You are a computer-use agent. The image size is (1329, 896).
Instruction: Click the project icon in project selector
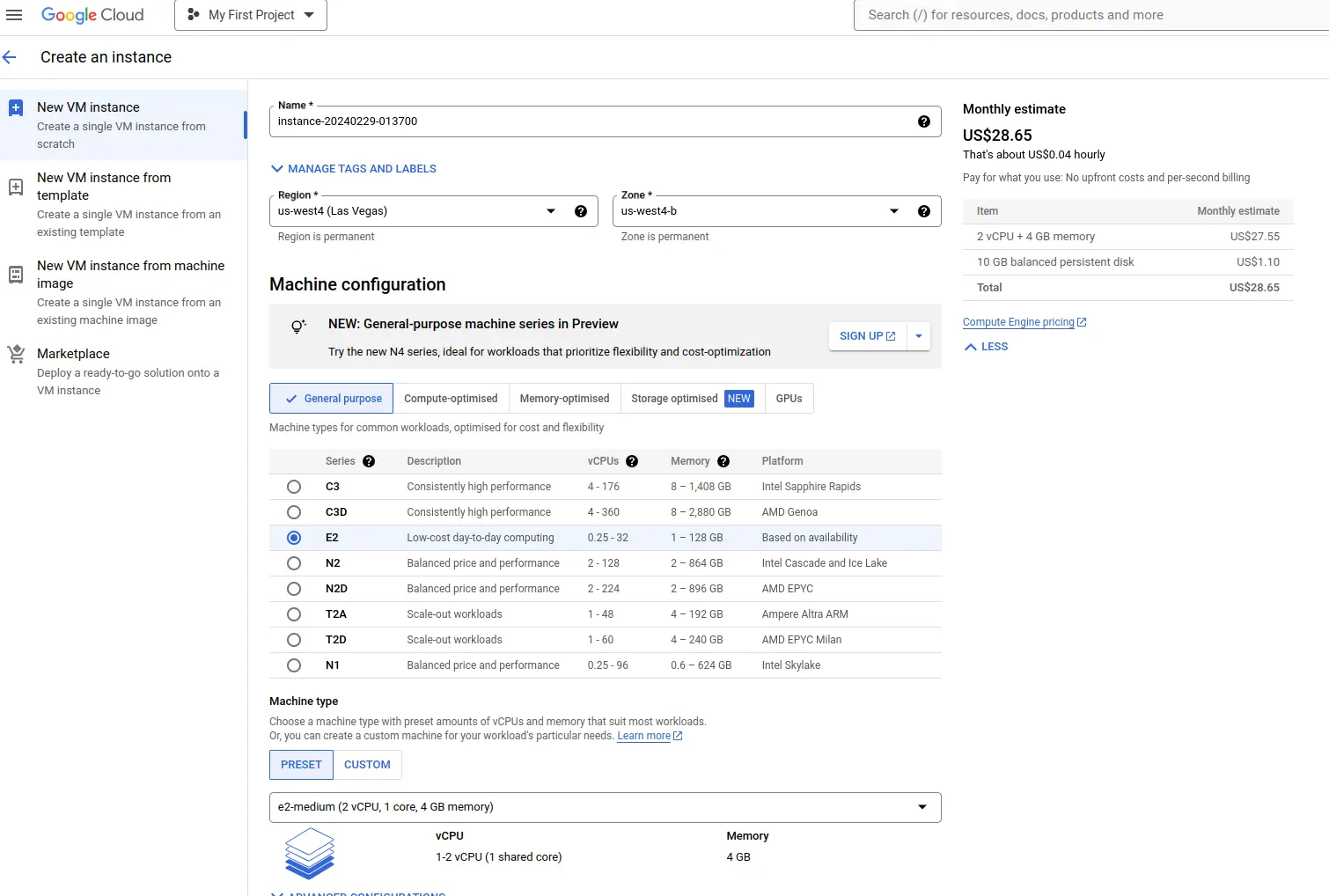[x=194, y=15]
